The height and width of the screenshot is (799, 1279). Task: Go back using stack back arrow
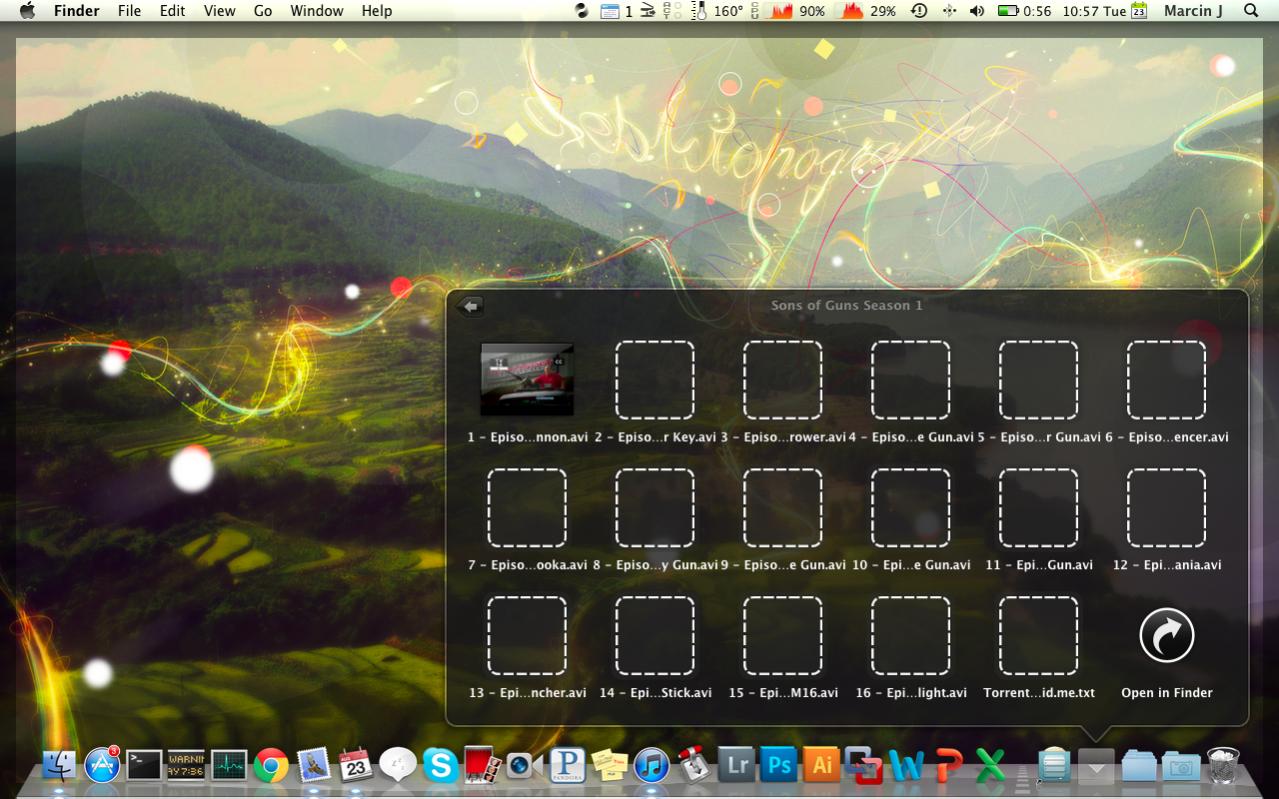(469, 306)
